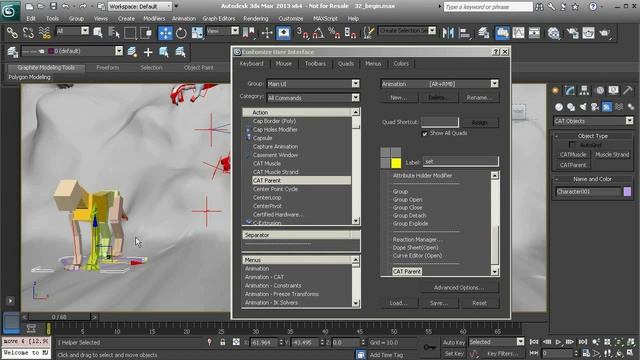This screenshot has height=360, width=640.
Task: Click the Character001 name field
Action: coord(588,191)
